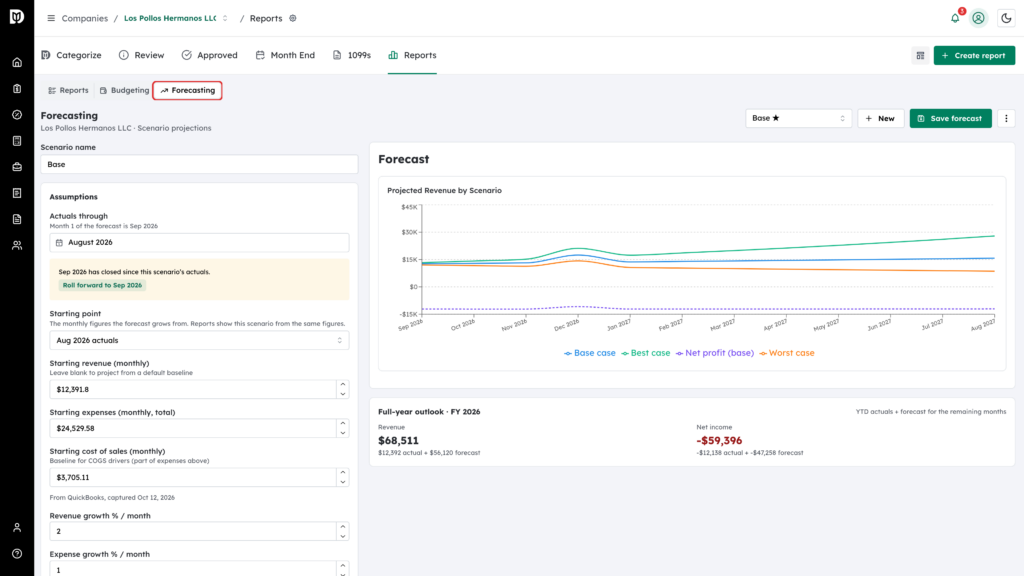
Task: Click the Save forecast button
Action: click(x=950, y=118)
